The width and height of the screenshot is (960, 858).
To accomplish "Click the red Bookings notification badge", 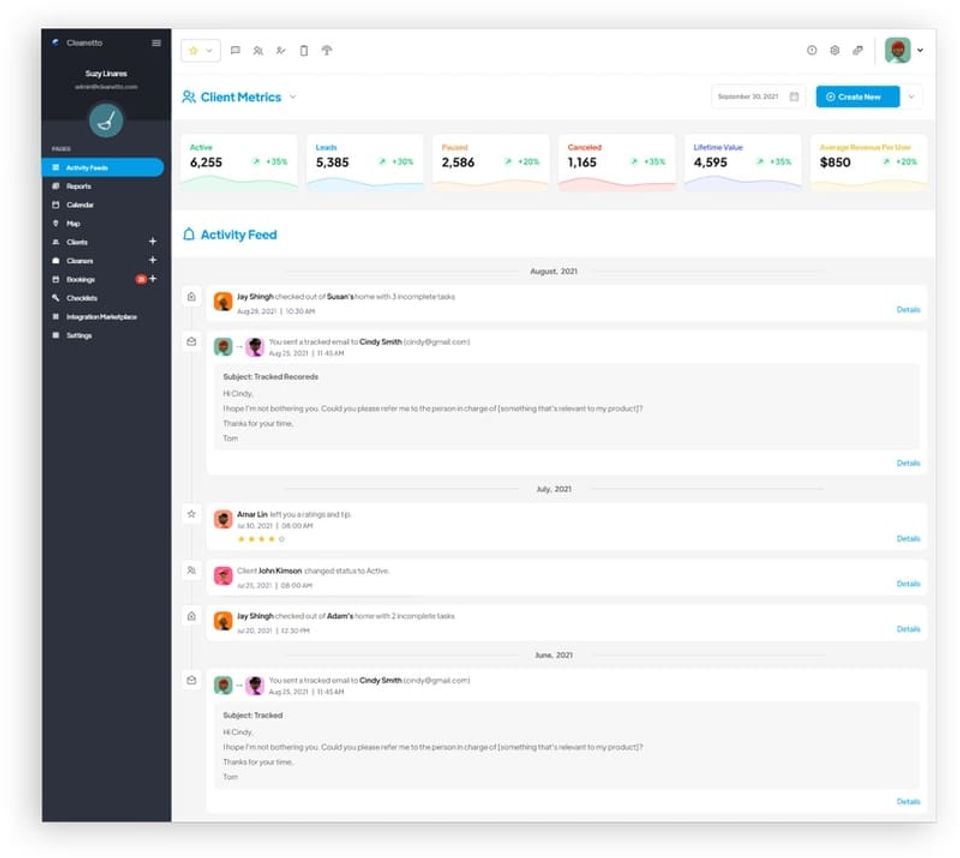I will click(141, 279).
